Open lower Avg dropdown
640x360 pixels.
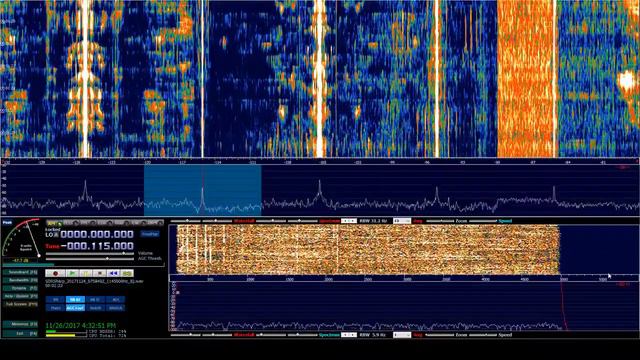pyautogui.click(x=402, y=335)
